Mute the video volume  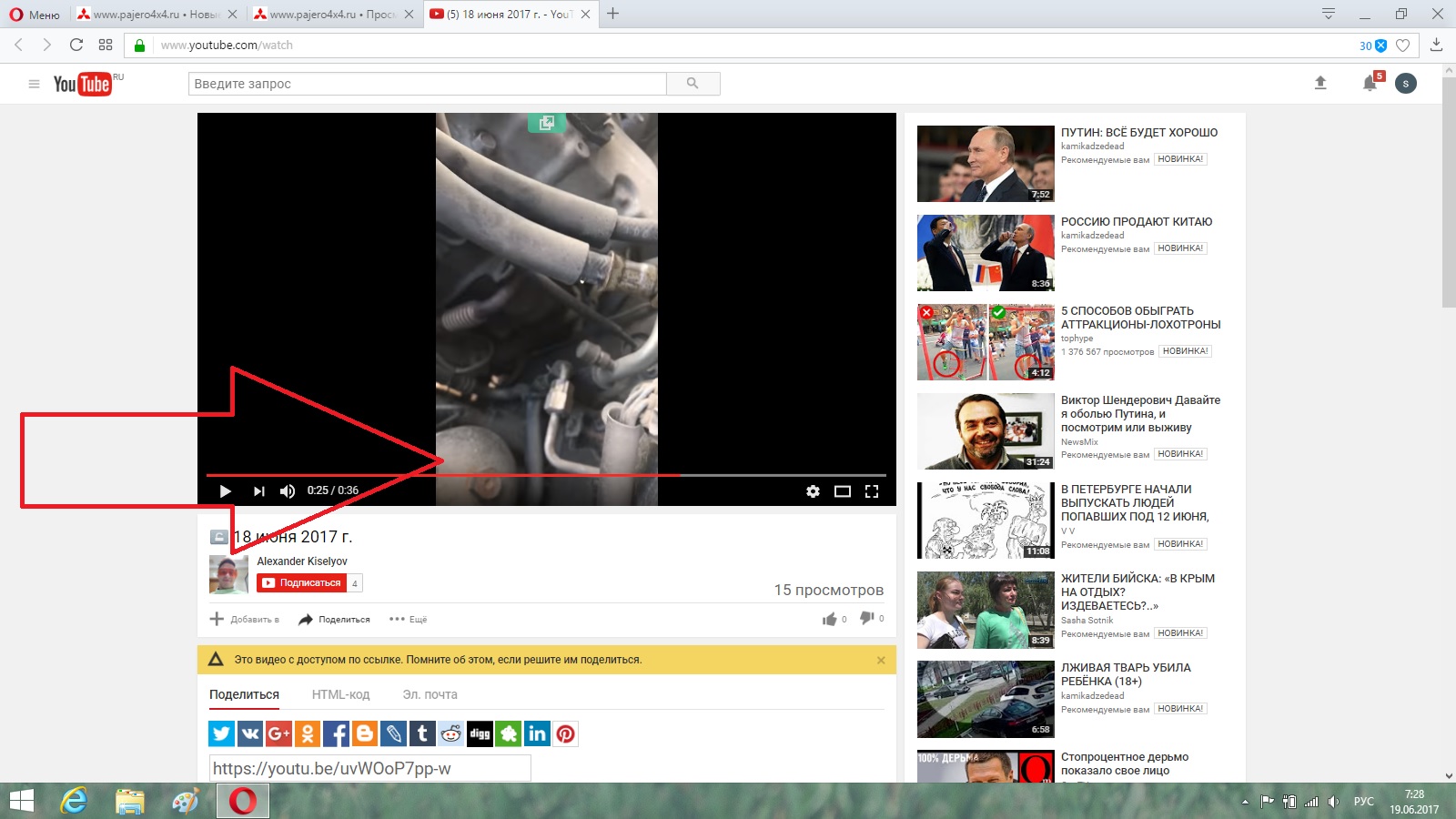(x=288, y=491)
